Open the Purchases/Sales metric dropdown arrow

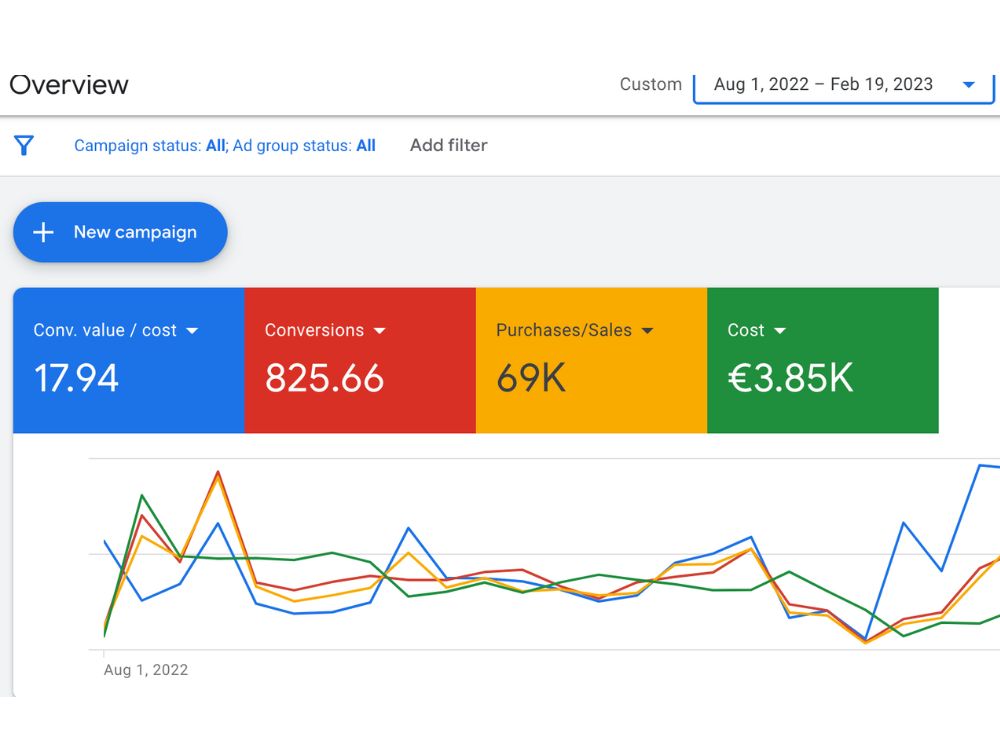tap(647, 330)
